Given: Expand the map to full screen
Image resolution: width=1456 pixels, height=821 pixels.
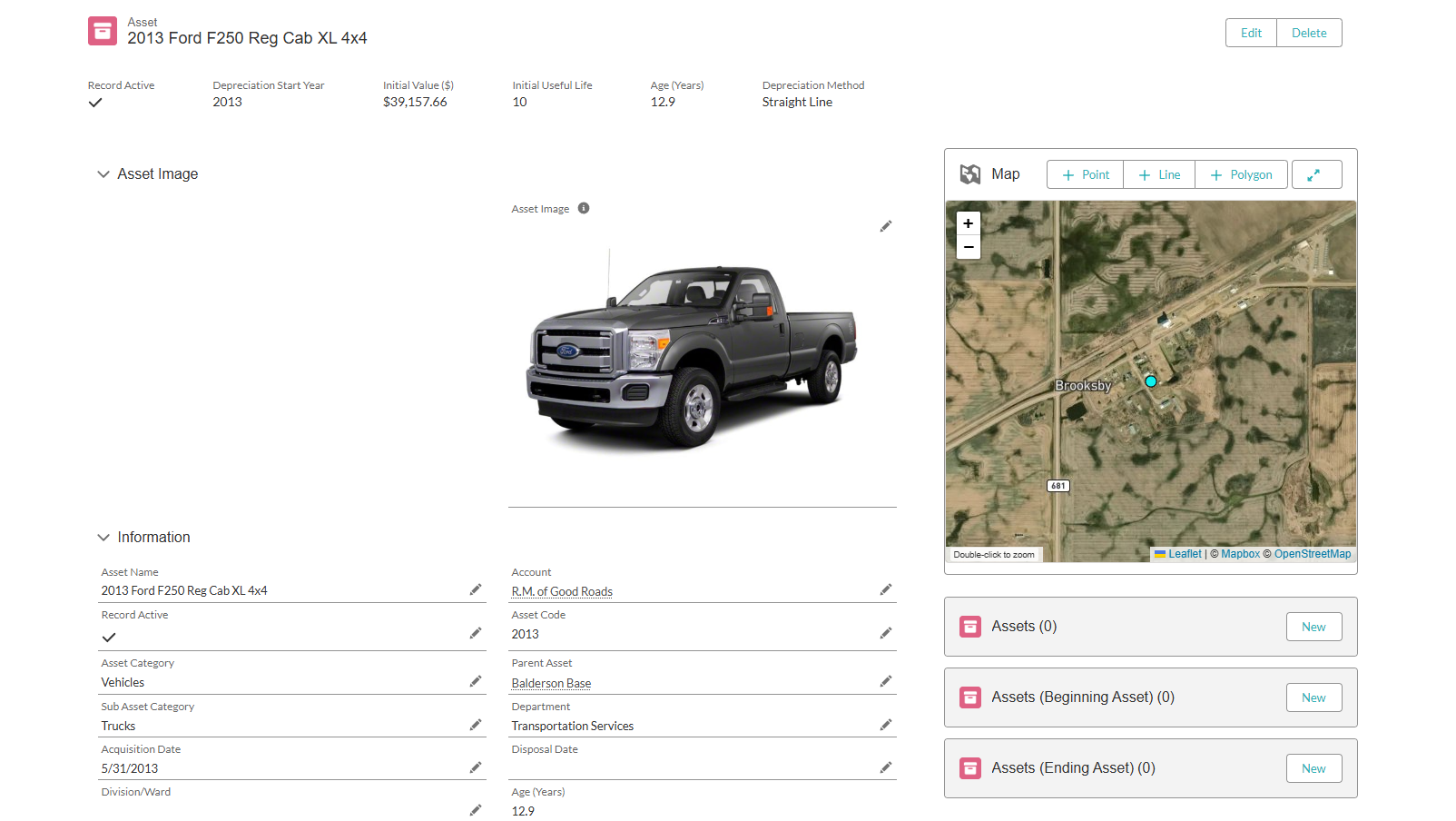Looking at the screenshot, I should click(1316, 174).
